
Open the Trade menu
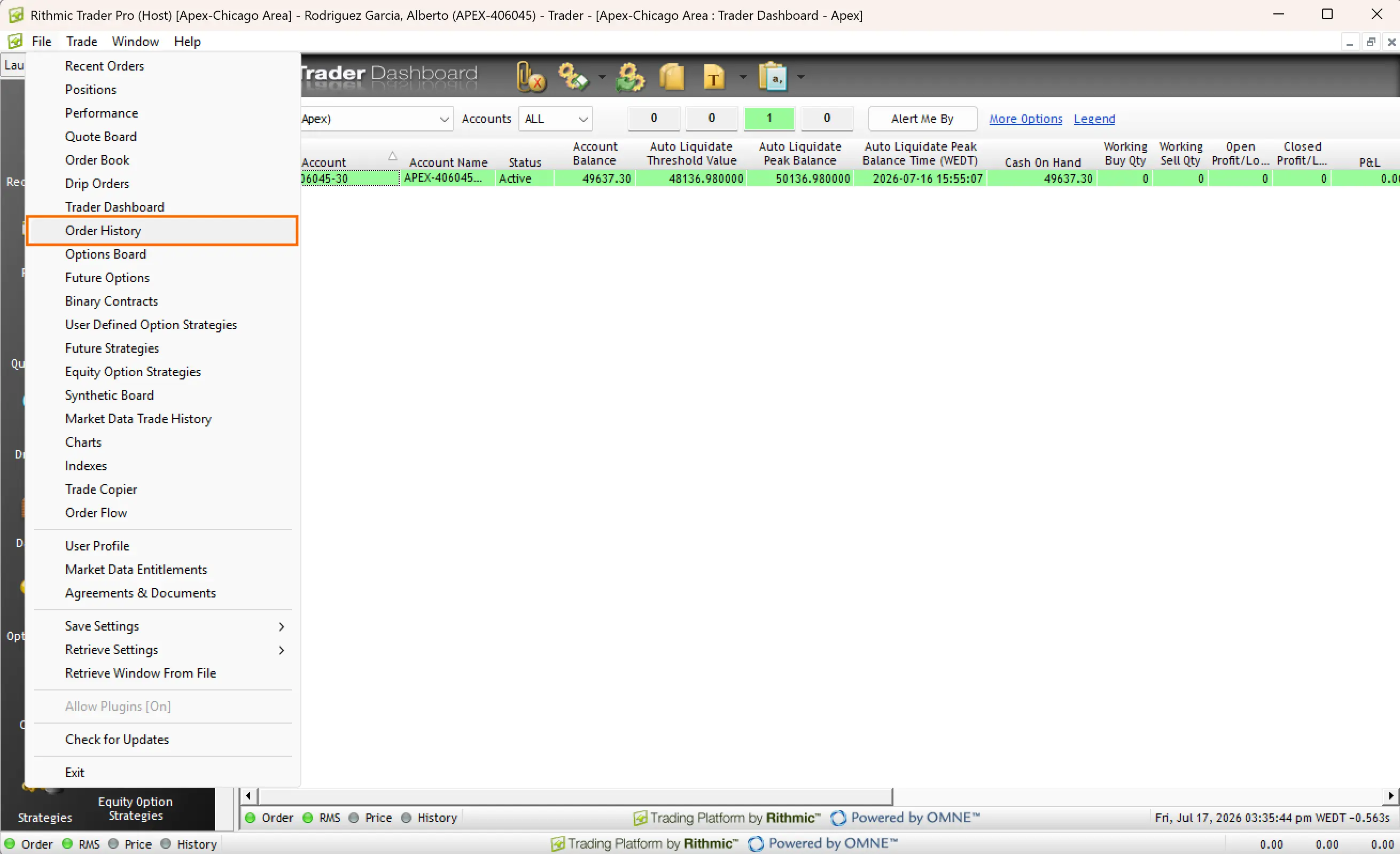pos(82,42)
